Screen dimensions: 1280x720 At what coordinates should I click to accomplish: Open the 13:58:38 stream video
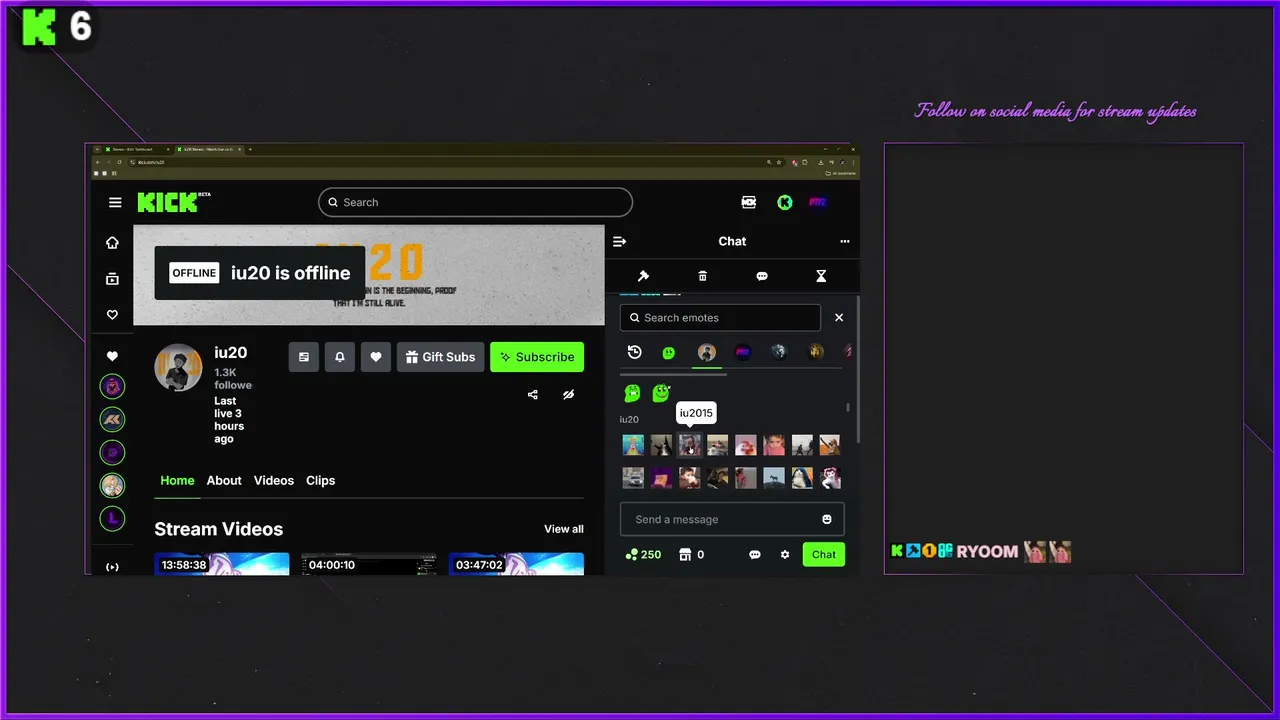point(222,564)
